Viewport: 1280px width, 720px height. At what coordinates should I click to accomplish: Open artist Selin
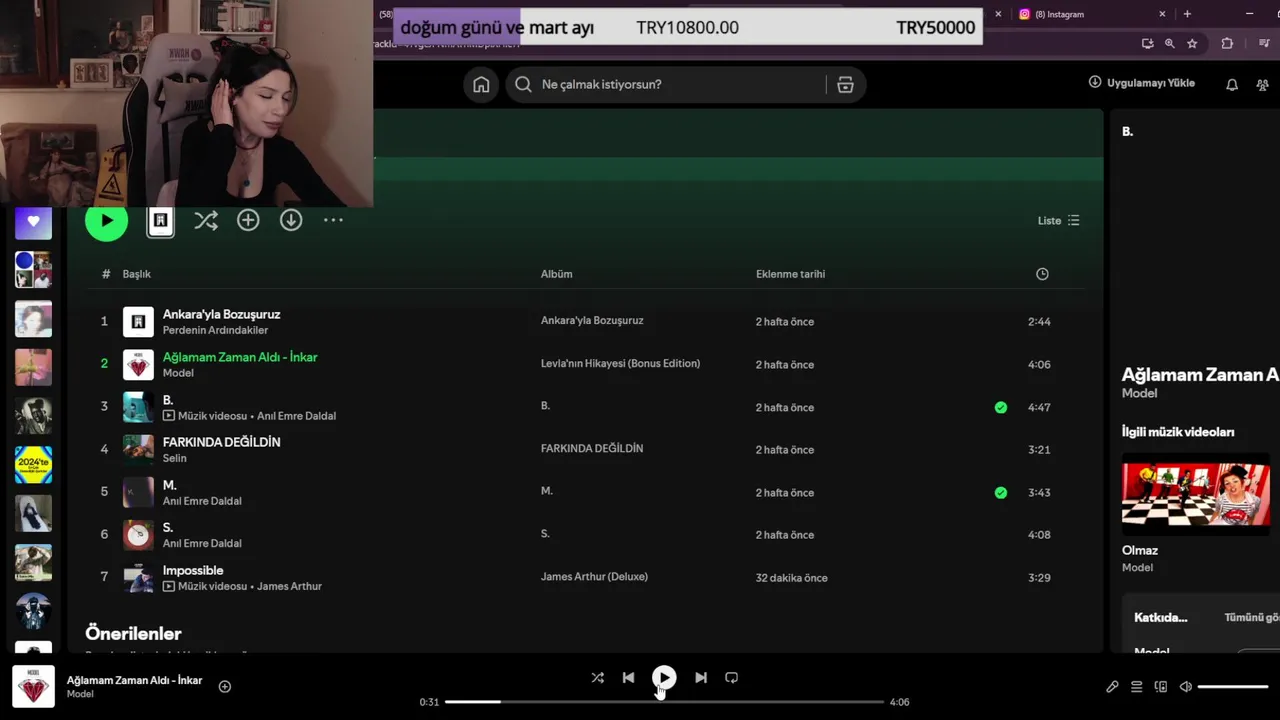175,458
